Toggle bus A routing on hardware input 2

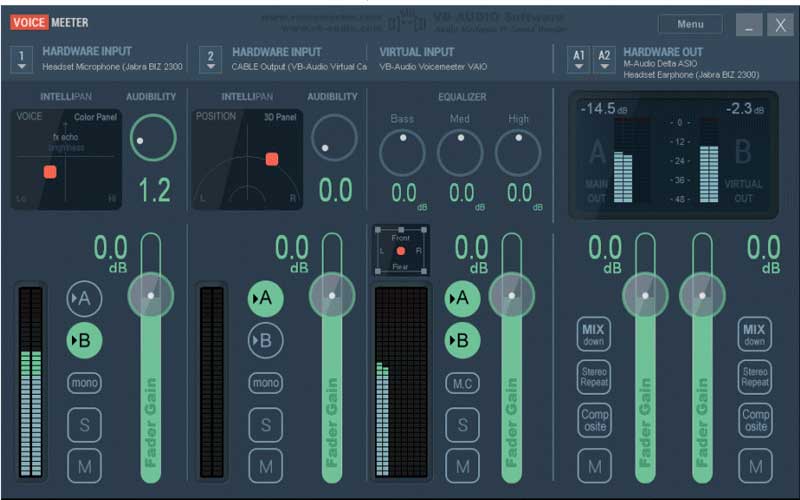click(x=265, y=298)
